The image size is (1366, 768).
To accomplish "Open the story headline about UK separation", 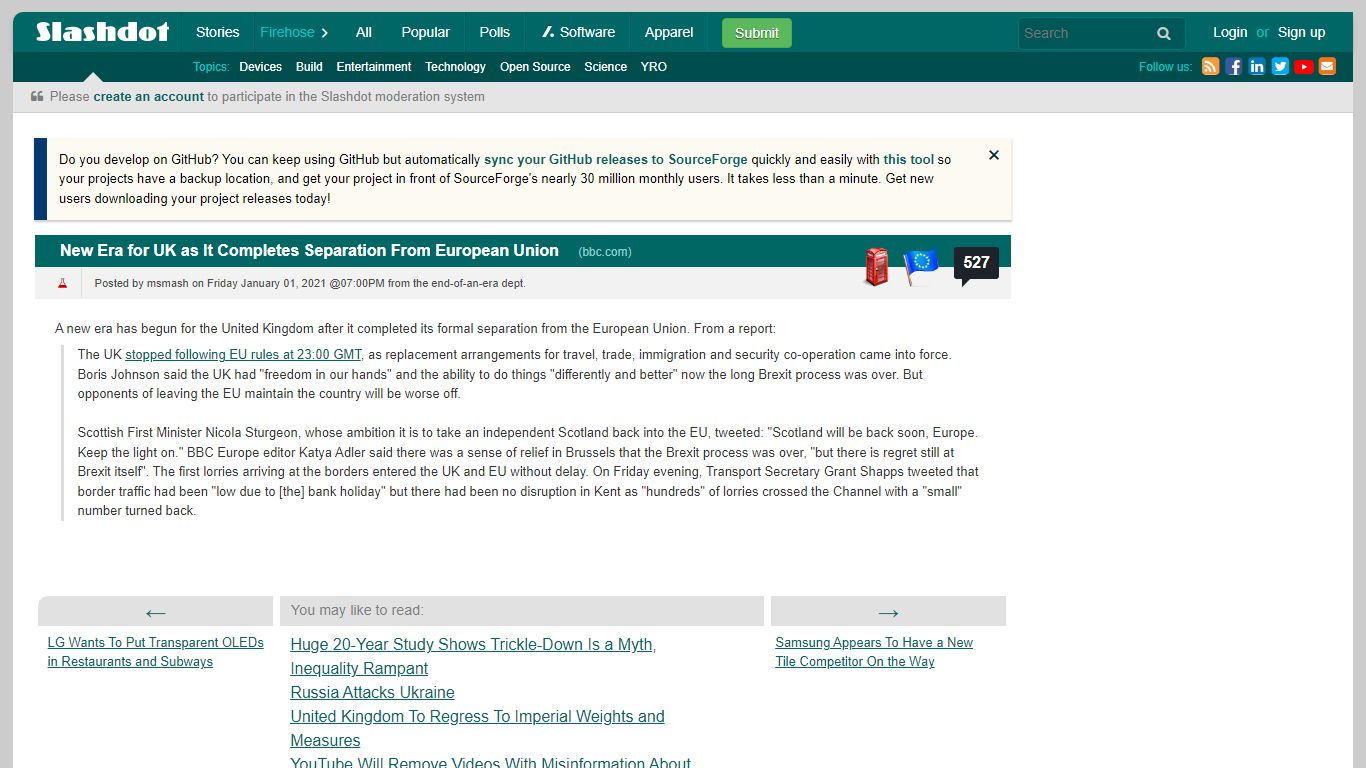I will tap(309, 251).
